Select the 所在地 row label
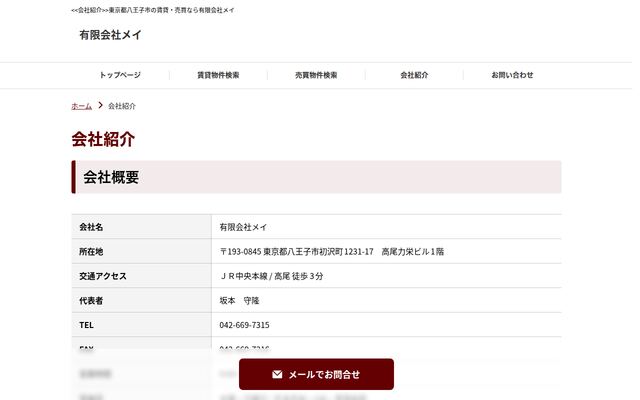Viewport: 640px width, 400px height. (91, 252)
